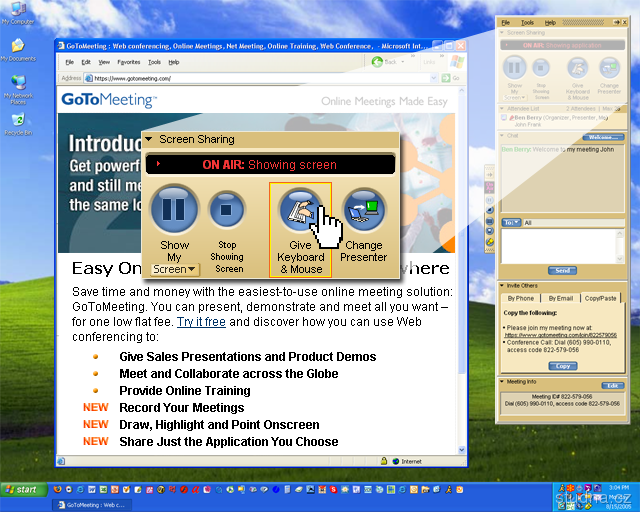Image resolution: width=640 pixels, height=512 pixels.
Task: Switch to the Copy/Paste invite tab
Action: (600, 298)
